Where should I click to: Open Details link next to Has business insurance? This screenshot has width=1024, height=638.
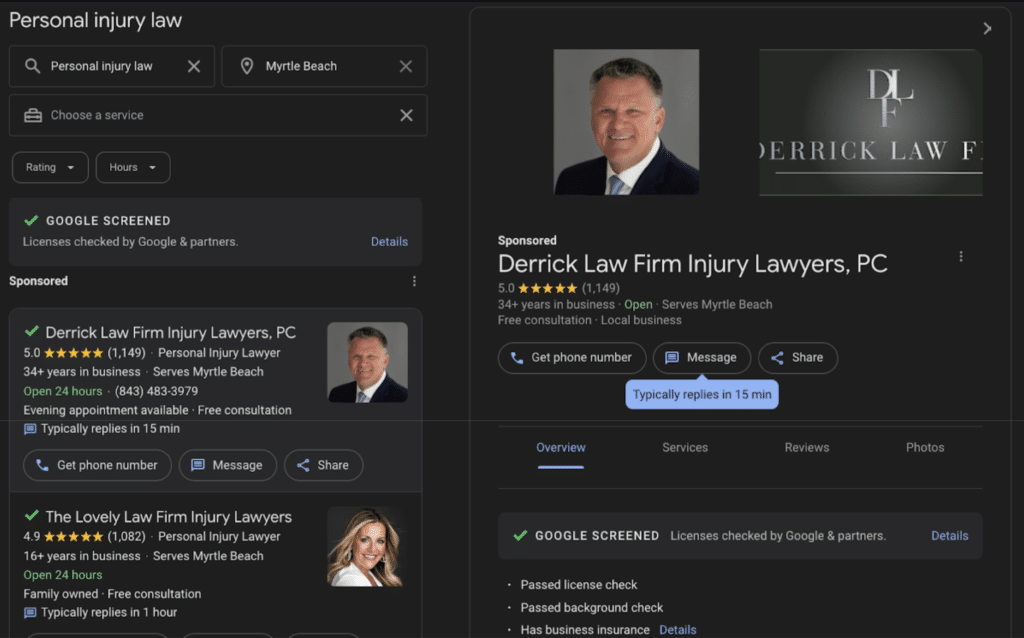678,630
